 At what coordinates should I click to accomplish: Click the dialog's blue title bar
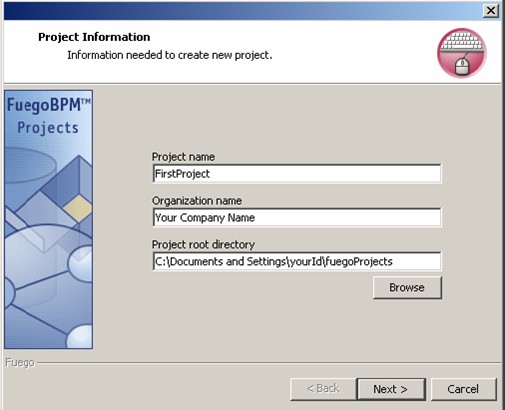pyautogui.click(x=243, y=11)
